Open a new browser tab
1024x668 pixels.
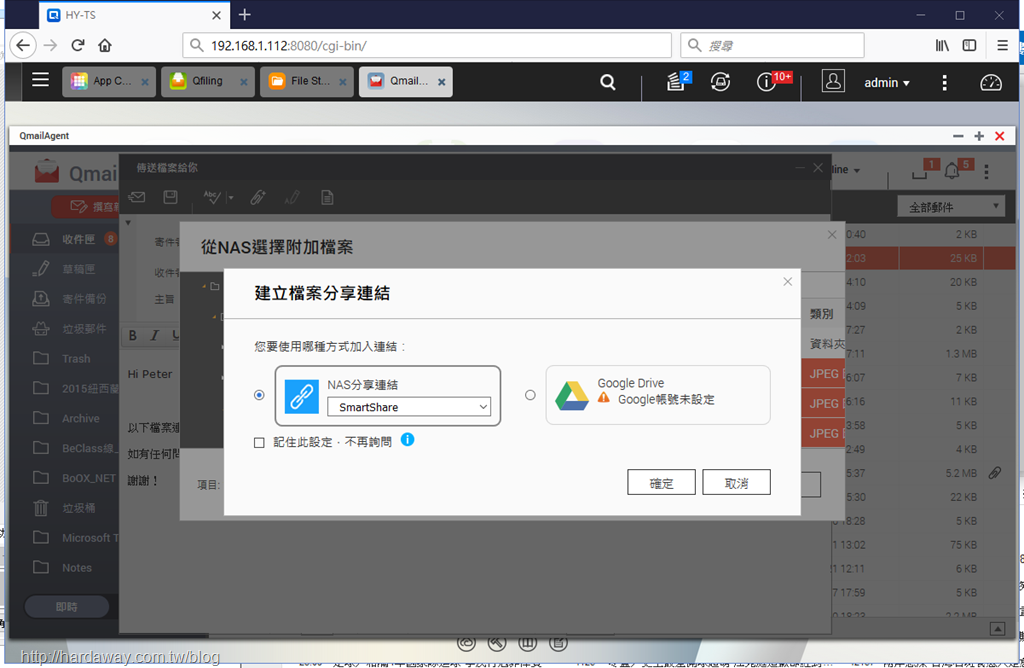point(245,14)
